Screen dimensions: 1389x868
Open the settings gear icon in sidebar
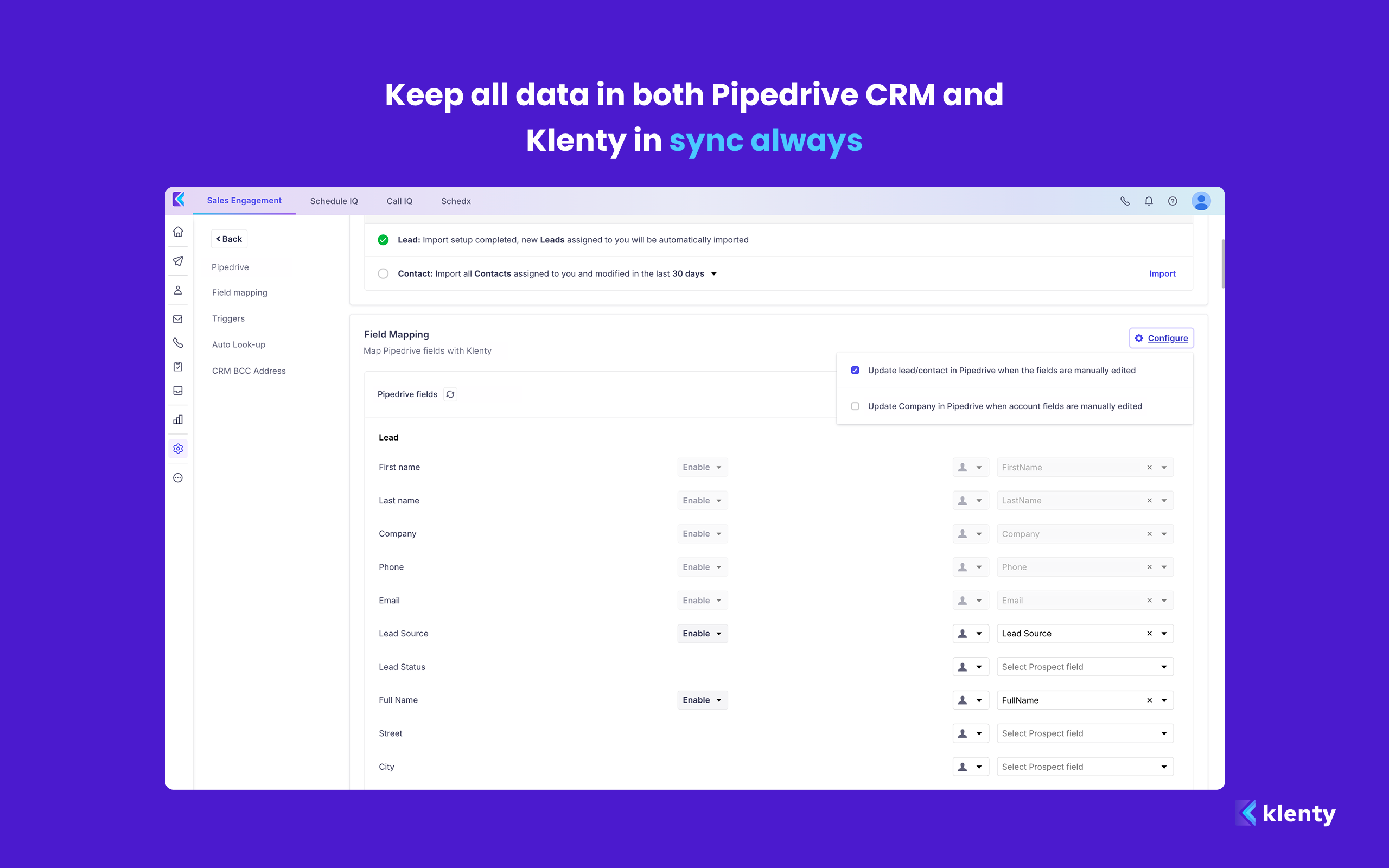click(x=178, y=448)
